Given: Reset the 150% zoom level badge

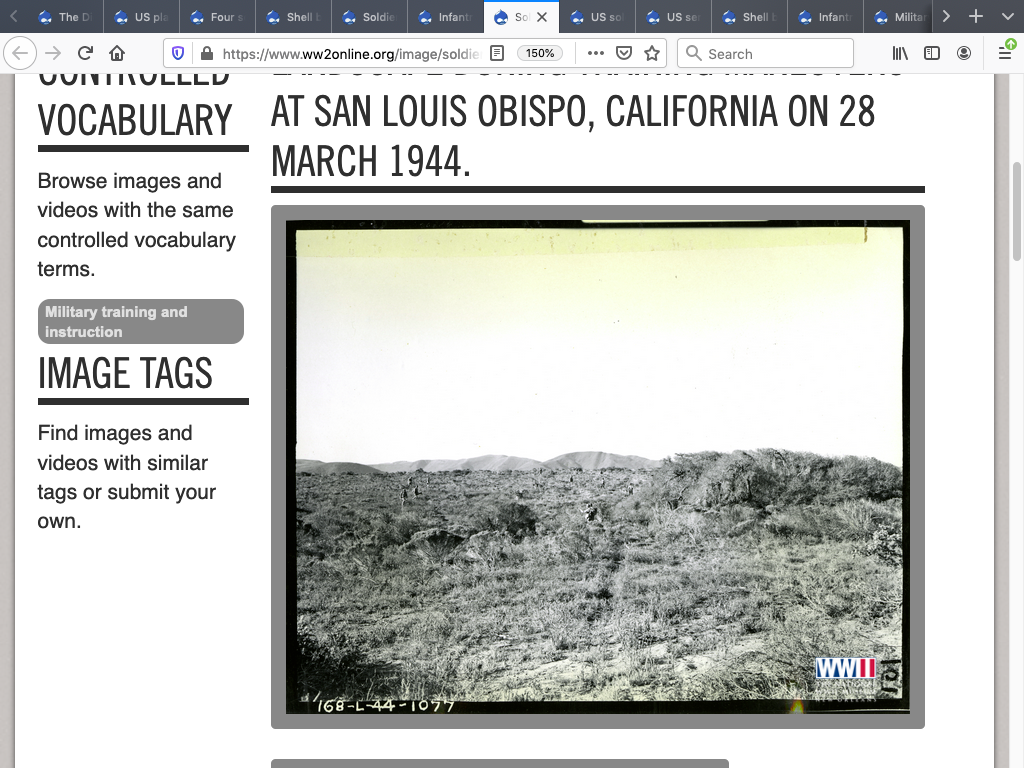Looking at the screenshot, I should coord(540,54).
